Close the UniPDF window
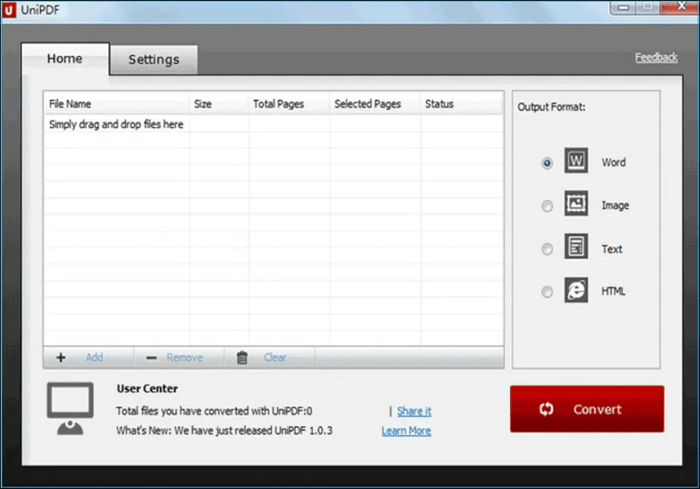The height and width of the screenshot is (489, 700). coord(680,7)
